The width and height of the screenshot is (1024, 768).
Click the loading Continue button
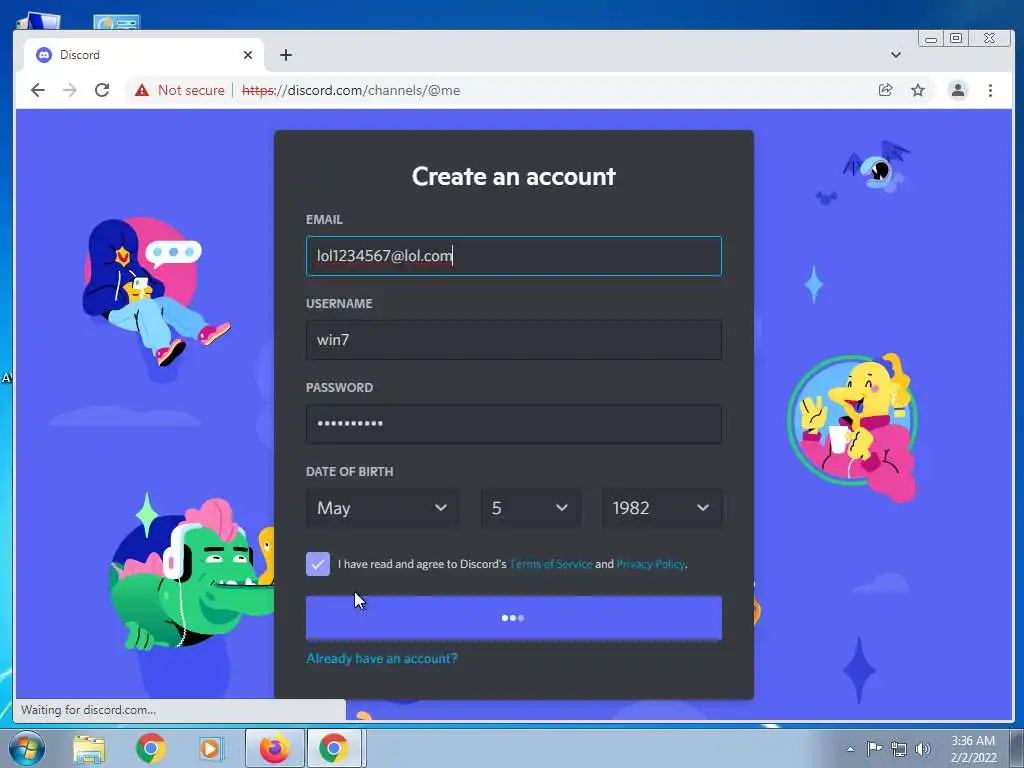514,618
